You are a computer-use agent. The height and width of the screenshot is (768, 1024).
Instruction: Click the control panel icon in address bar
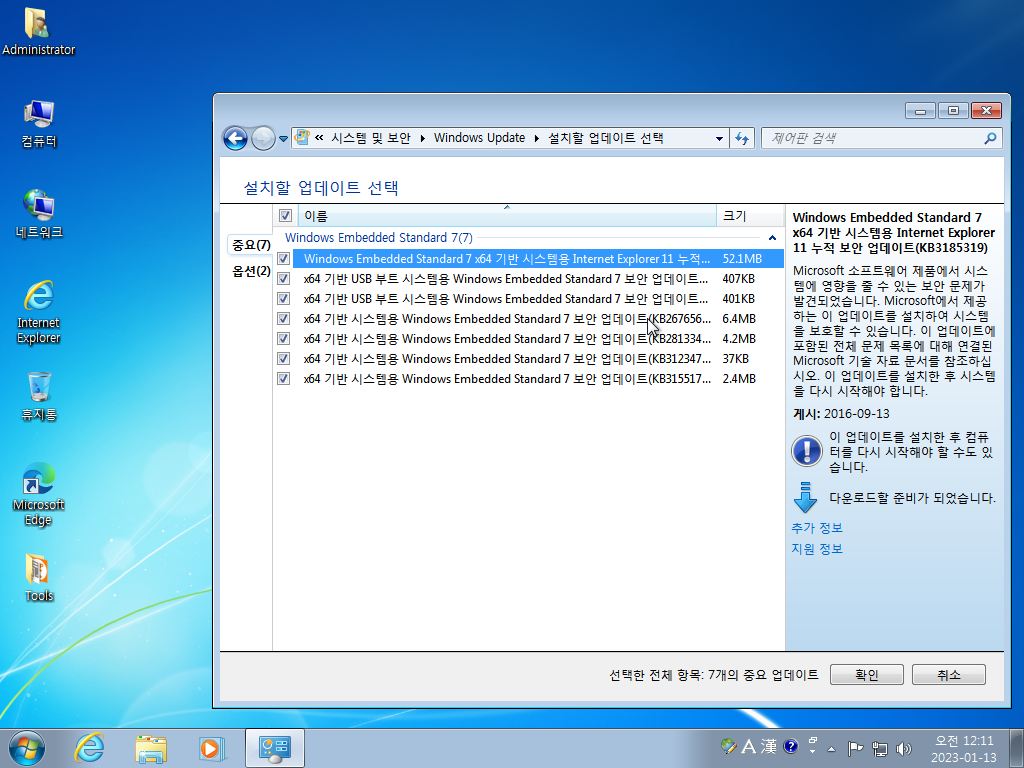coord(302,137)
